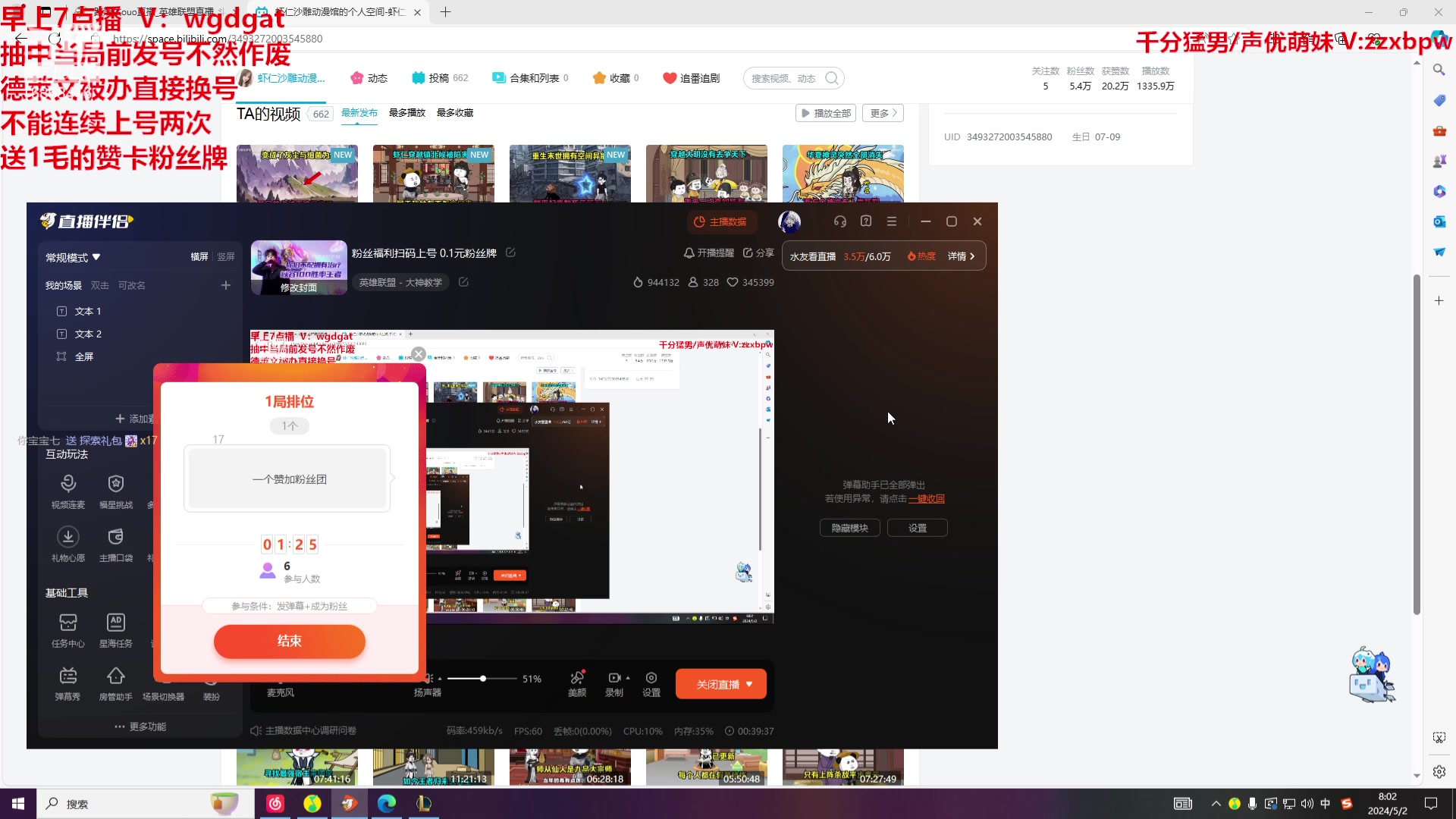1456x819 pixels.
Task: Open the 投稿 662 tab
Action: click(440, 78)
